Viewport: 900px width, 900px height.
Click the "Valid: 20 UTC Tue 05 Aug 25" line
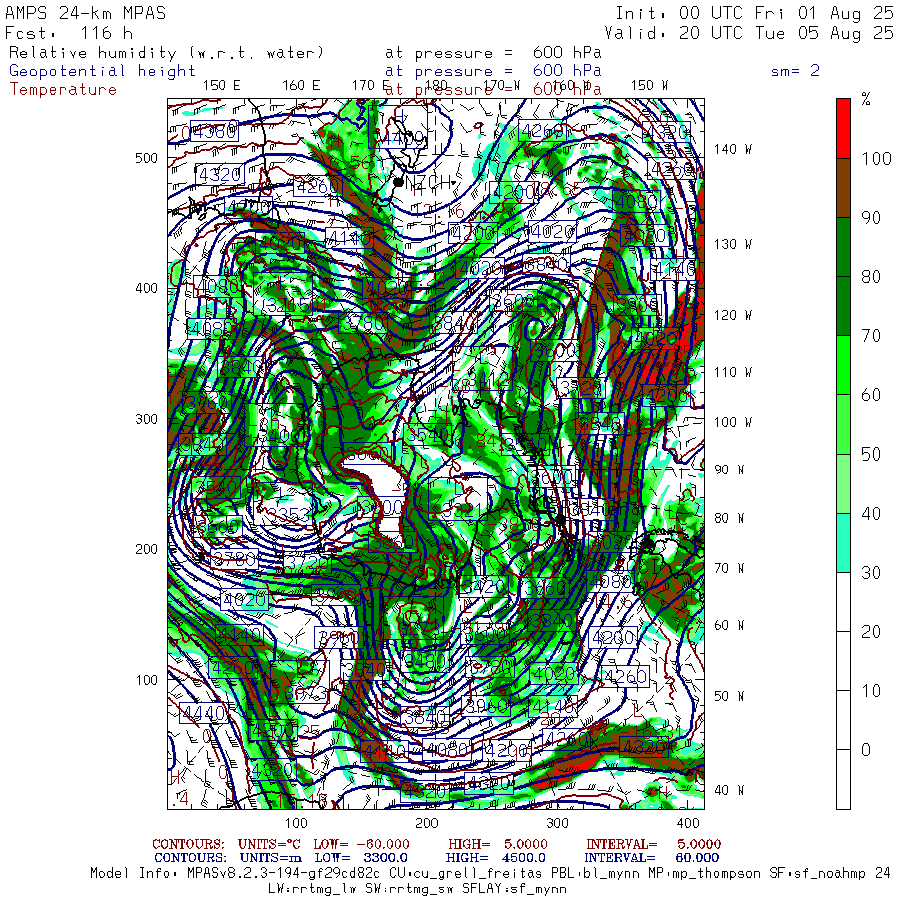click(748, 33)
